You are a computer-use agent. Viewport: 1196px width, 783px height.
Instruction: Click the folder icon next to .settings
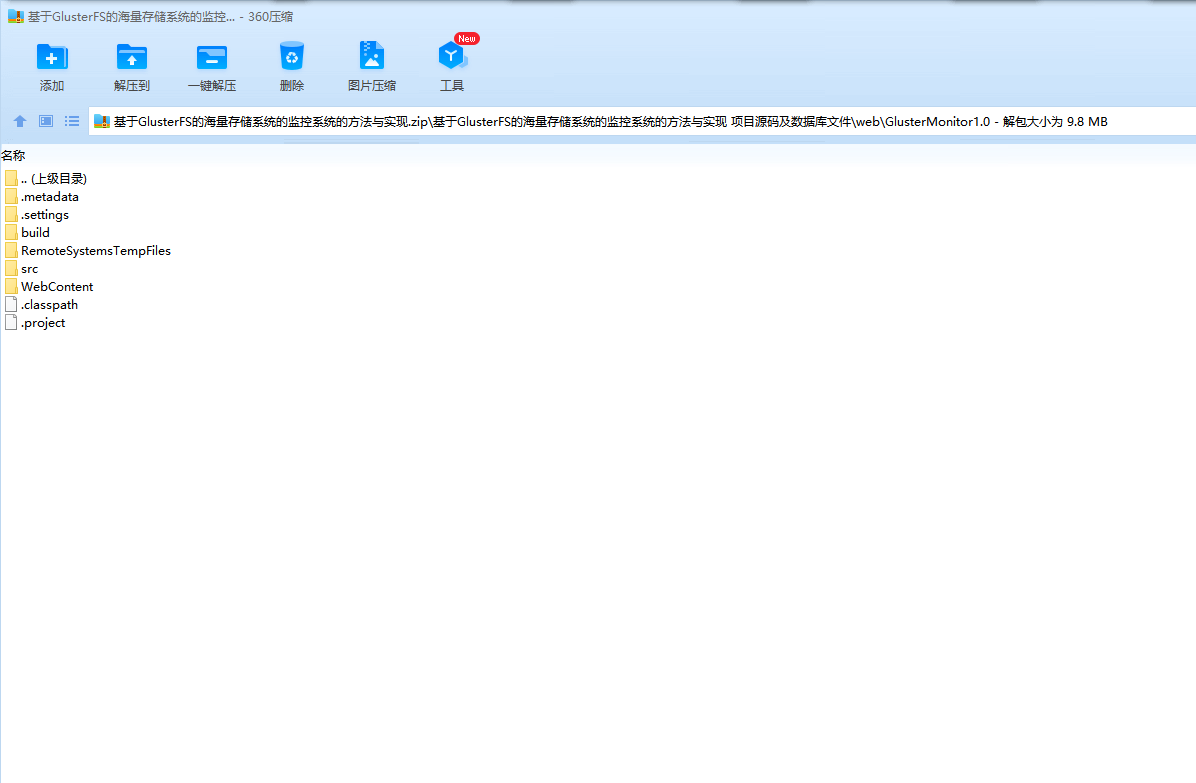tap(11, 214)
